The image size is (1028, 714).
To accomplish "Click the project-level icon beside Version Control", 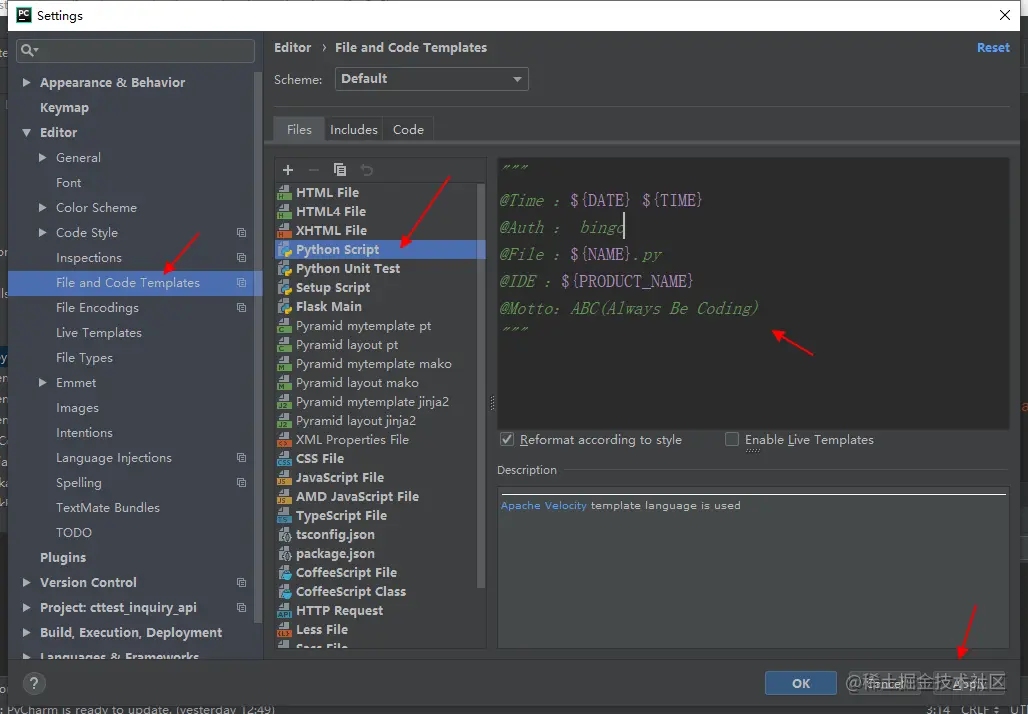I will pyautogui.click(x=241, y=583).
